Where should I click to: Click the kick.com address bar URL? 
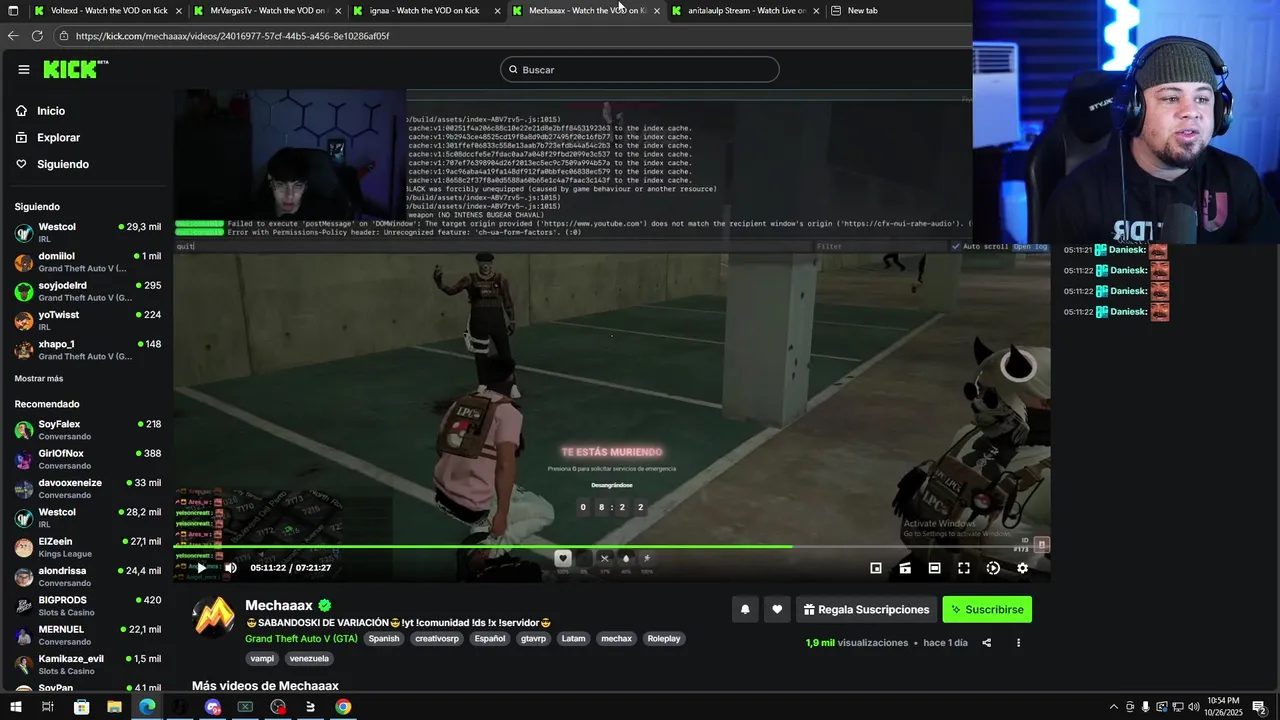click(x=232, y=36)
